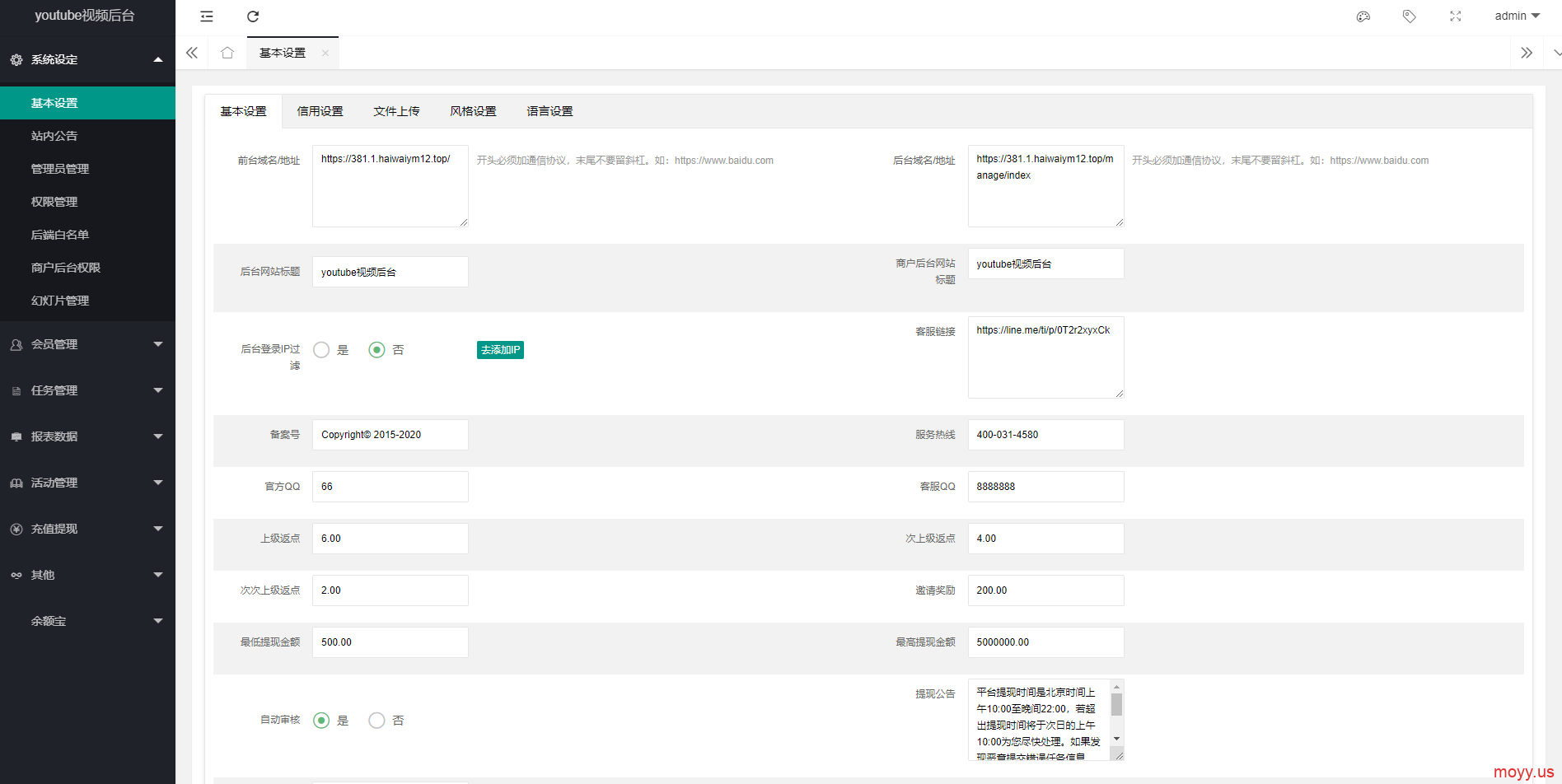Select 基本设置 sidebar item
This screenshot has height=784, width=1562.
pyautogui.click(x=87, y=103)
